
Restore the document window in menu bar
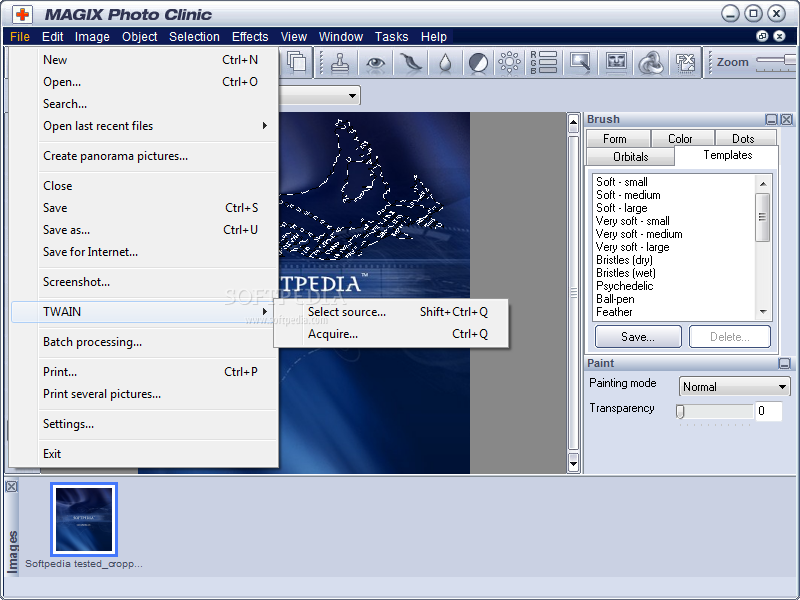pyautogui.click(x=762, y=36)
